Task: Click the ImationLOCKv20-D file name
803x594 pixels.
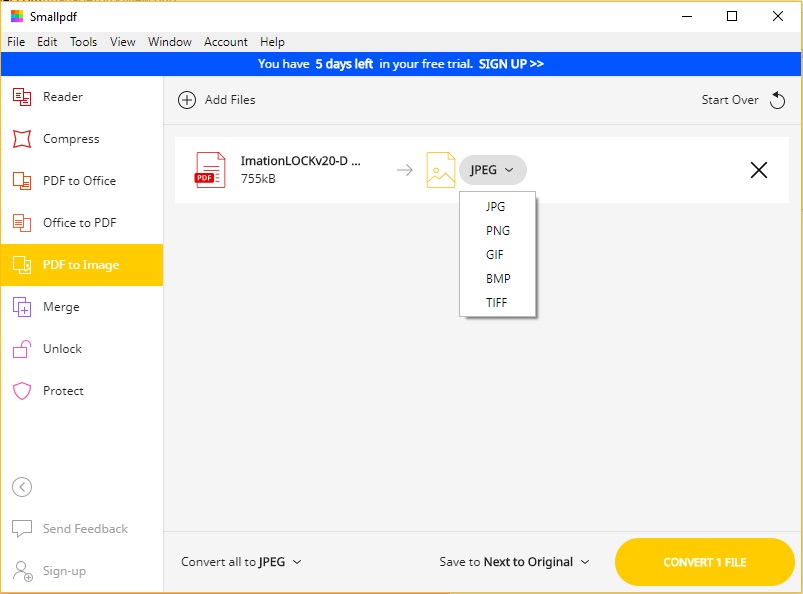Action: coord(301,161)
